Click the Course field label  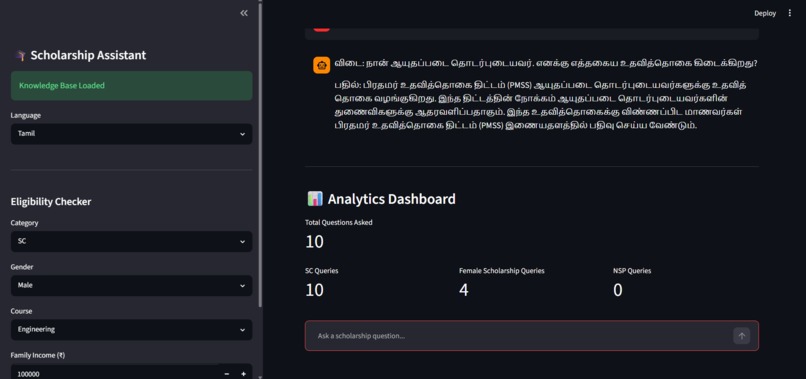point(21,311)
